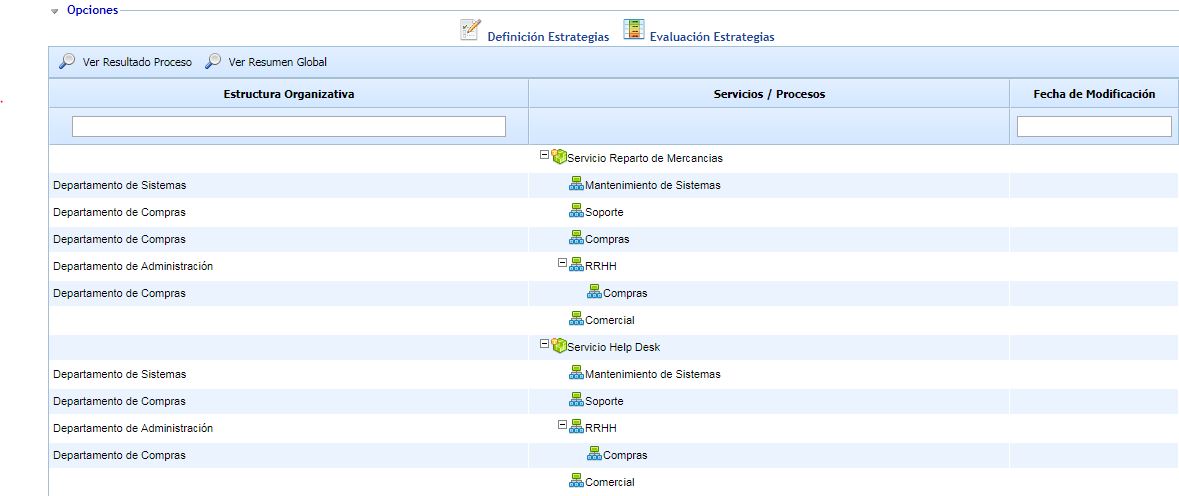
Task: Click the Comercial process icon under Servicio Help Desk
Action: (x=576, y=481)
